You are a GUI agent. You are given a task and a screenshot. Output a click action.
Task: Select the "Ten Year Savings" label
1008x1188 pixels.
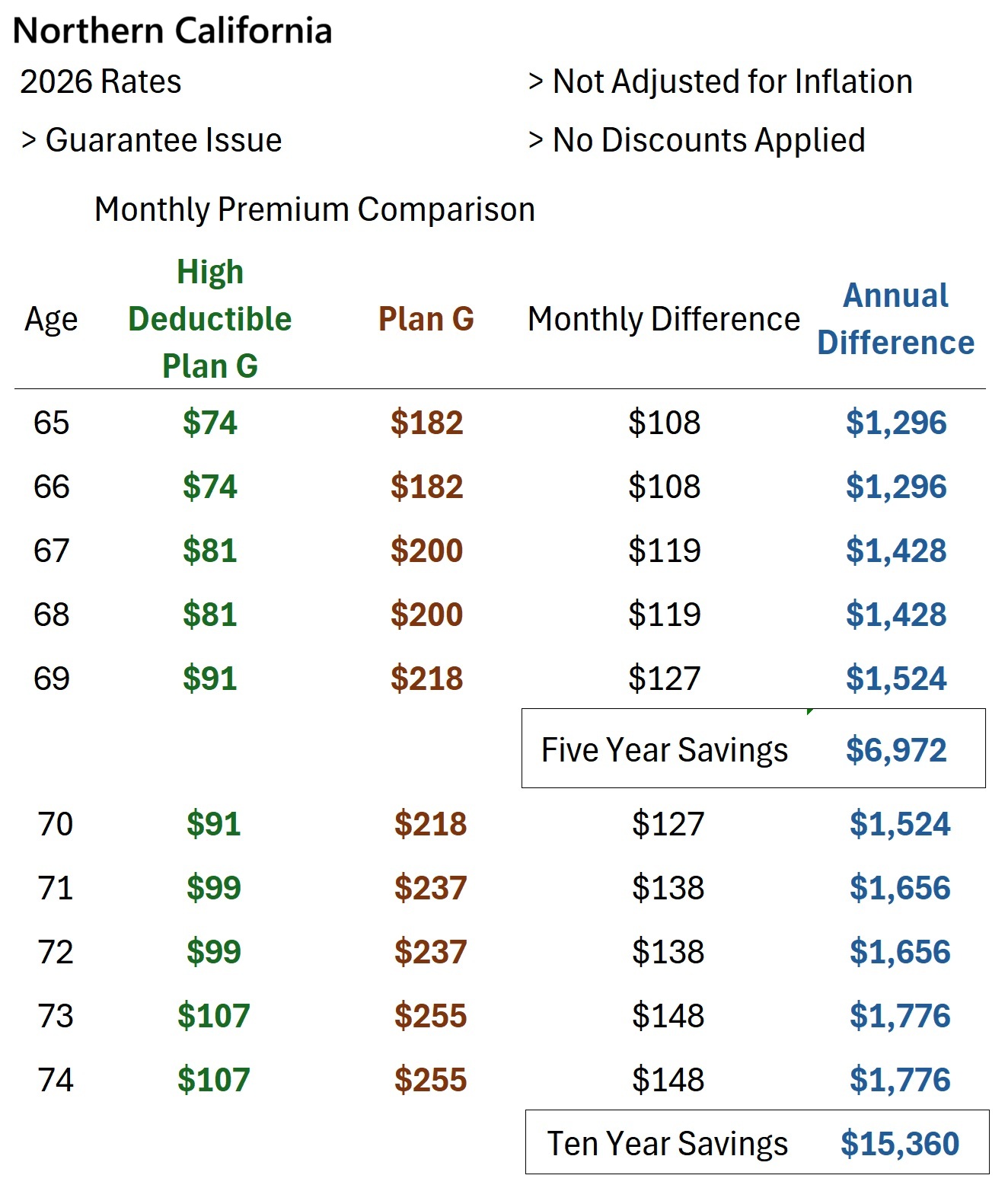tap(667, 1144)
